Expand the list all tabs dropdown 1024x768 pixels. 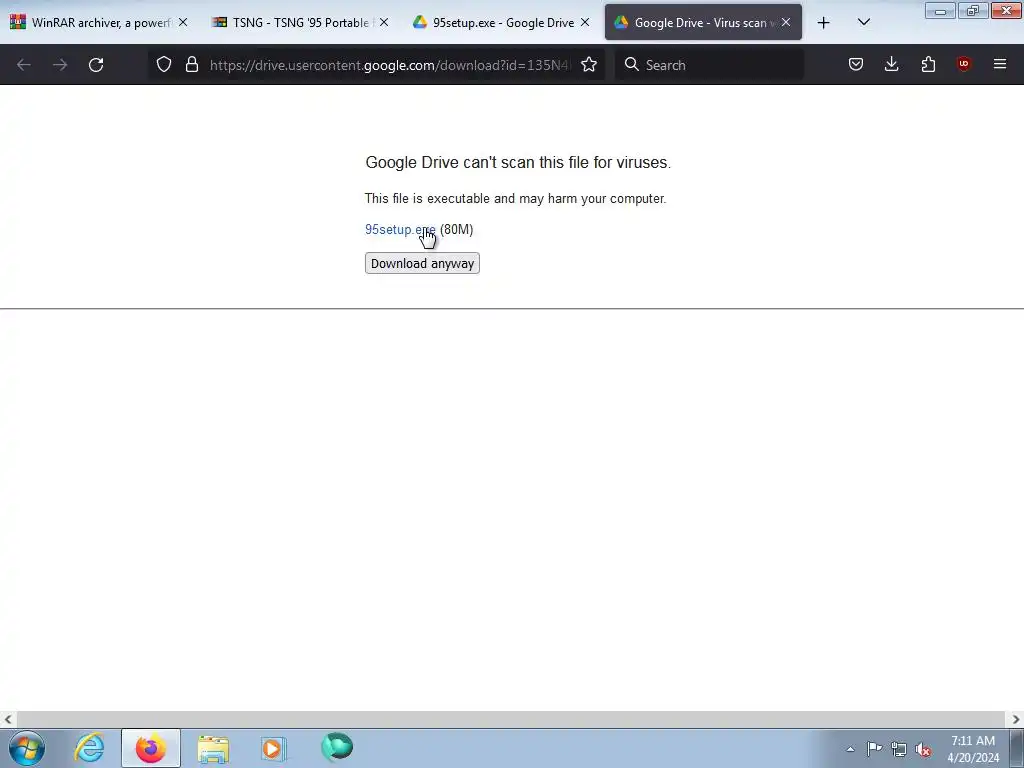coord(863,22)
